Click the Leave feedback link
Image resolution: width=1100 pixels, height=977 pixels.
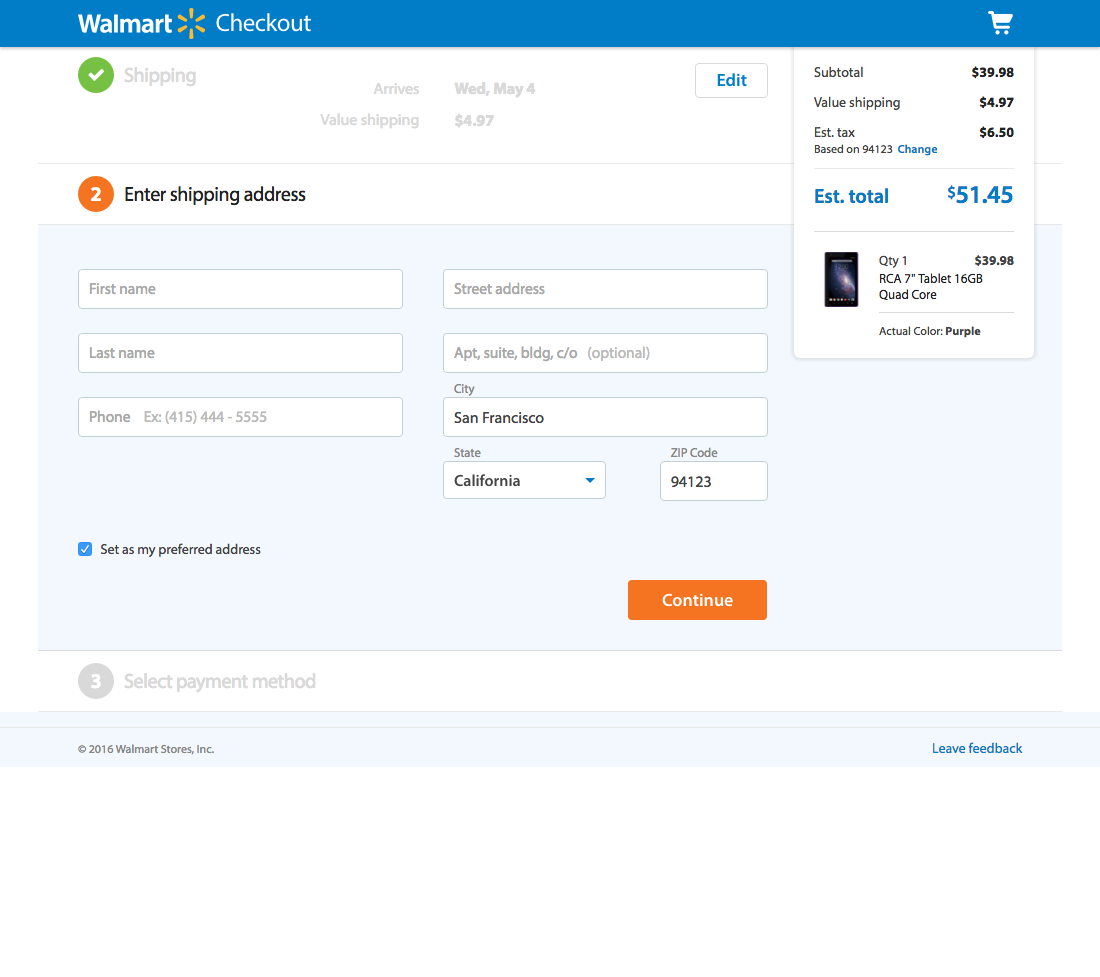point(977,748)
